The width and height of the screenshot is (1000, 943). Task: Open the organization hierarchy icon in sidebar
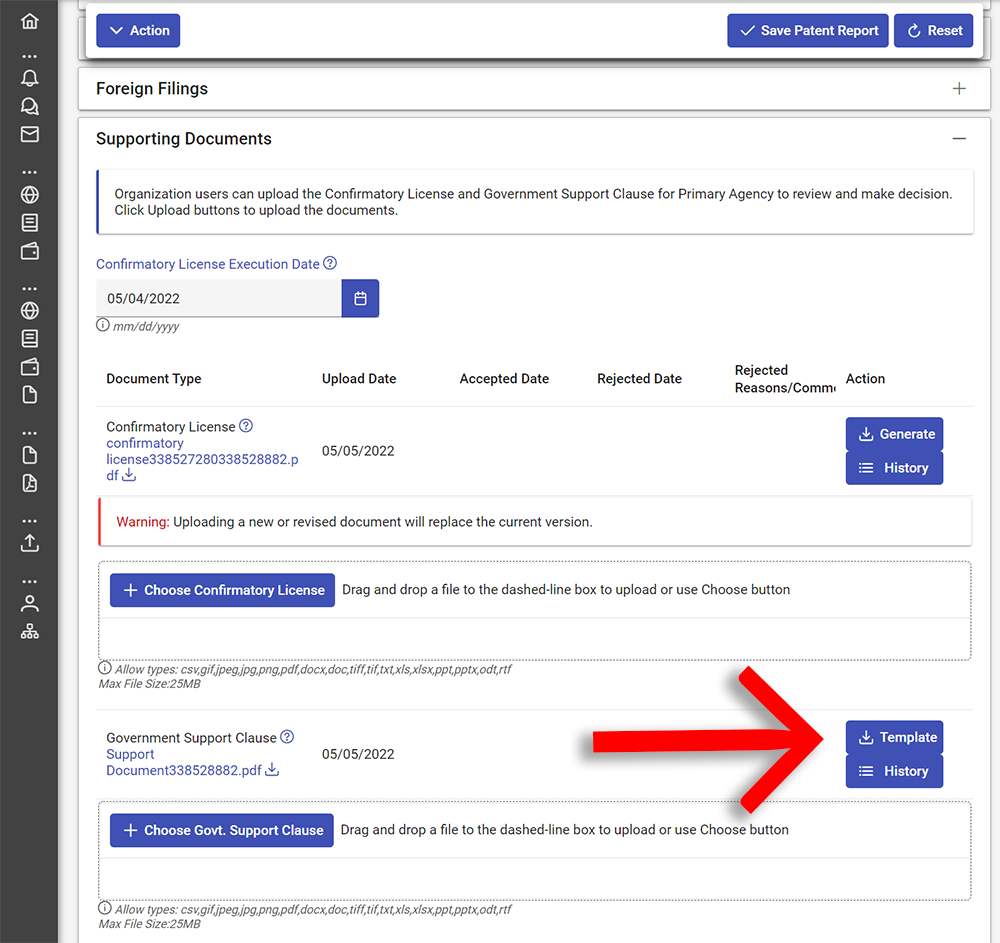pos(30,631)
